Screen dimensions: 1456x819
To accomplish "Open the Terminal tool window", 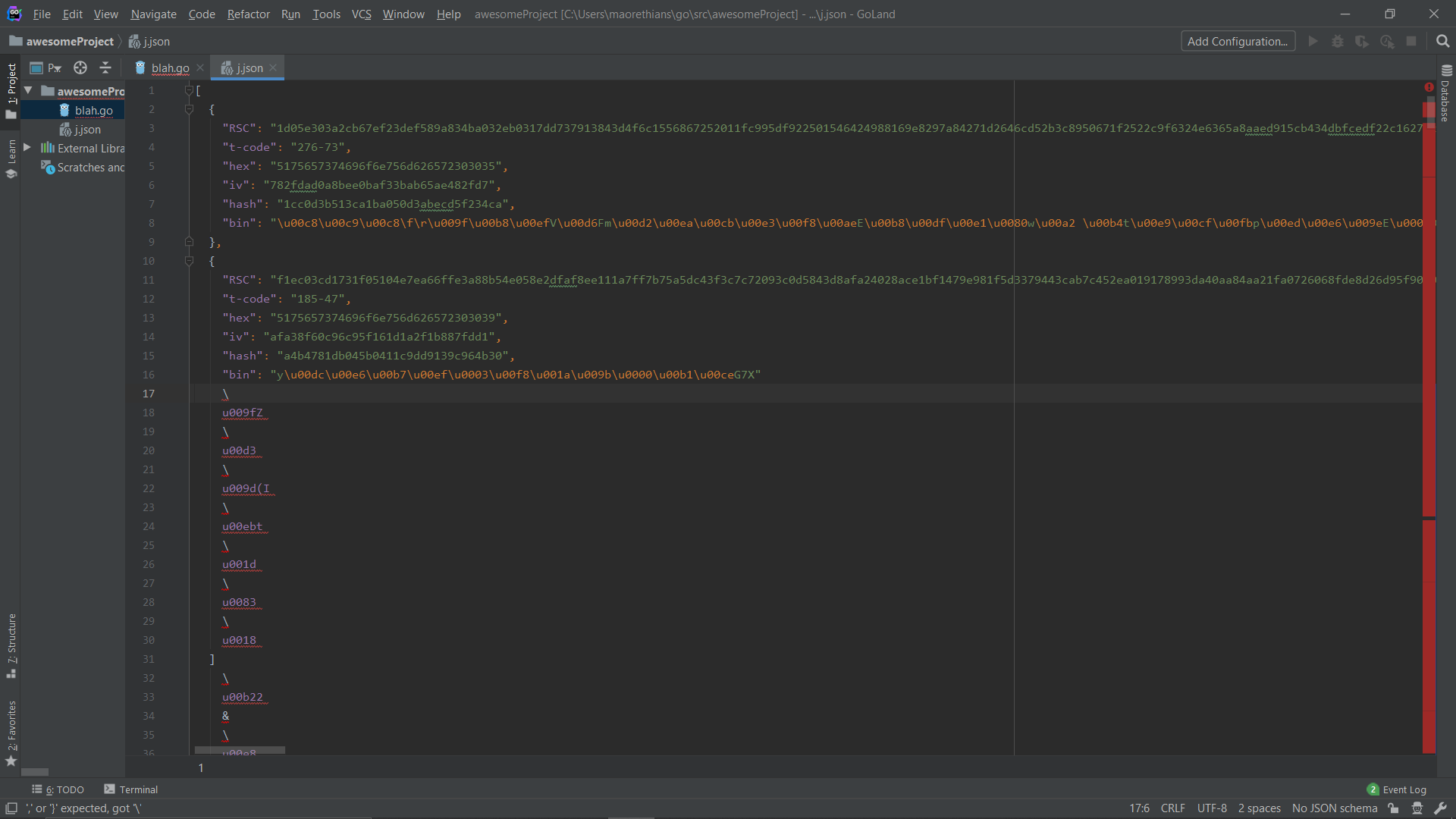I will 130,789.
